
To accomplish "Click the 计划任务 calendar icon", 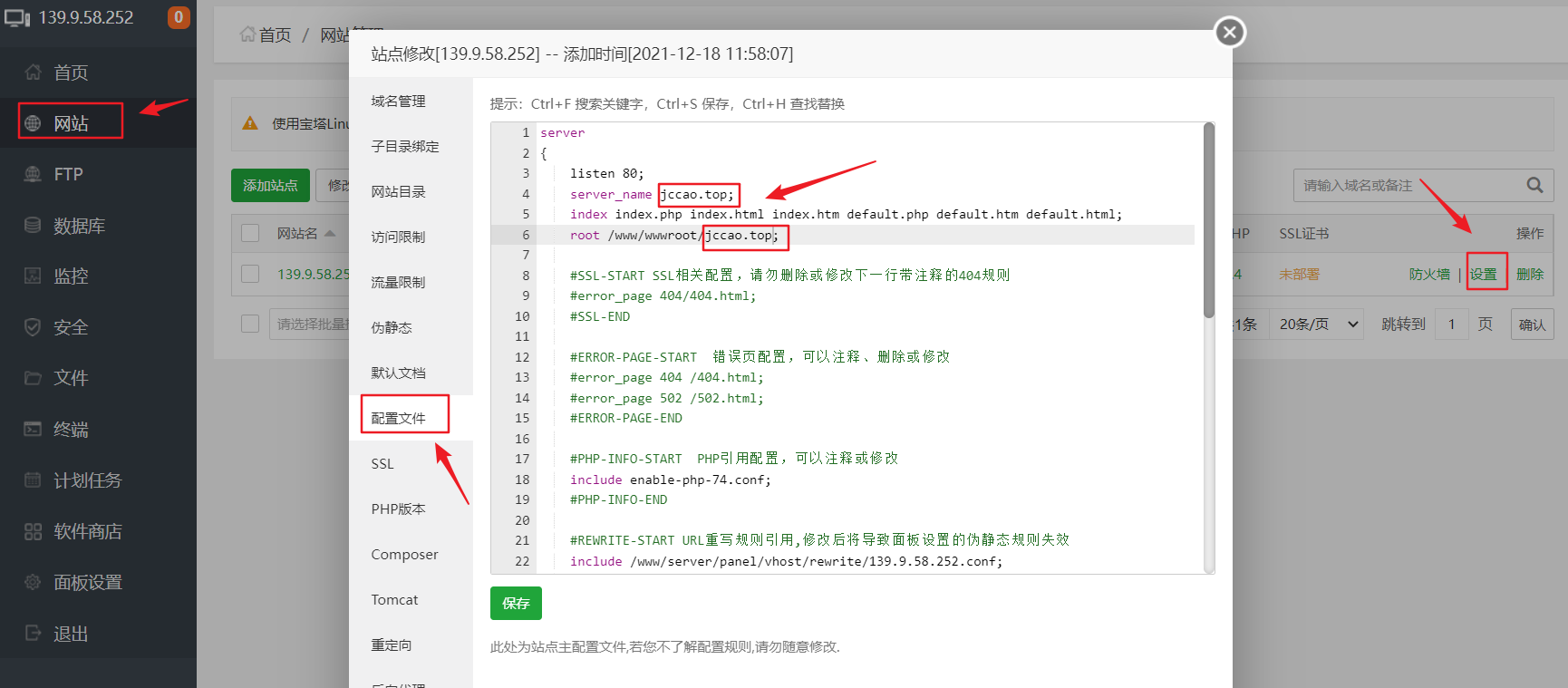I will 33,480.
